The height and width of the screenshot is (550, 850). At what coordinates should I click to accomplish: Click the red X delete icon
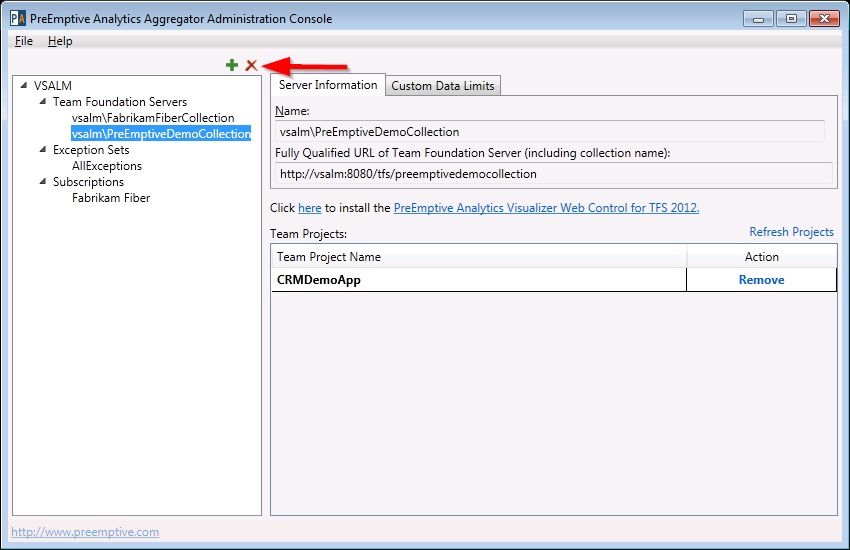251,65
